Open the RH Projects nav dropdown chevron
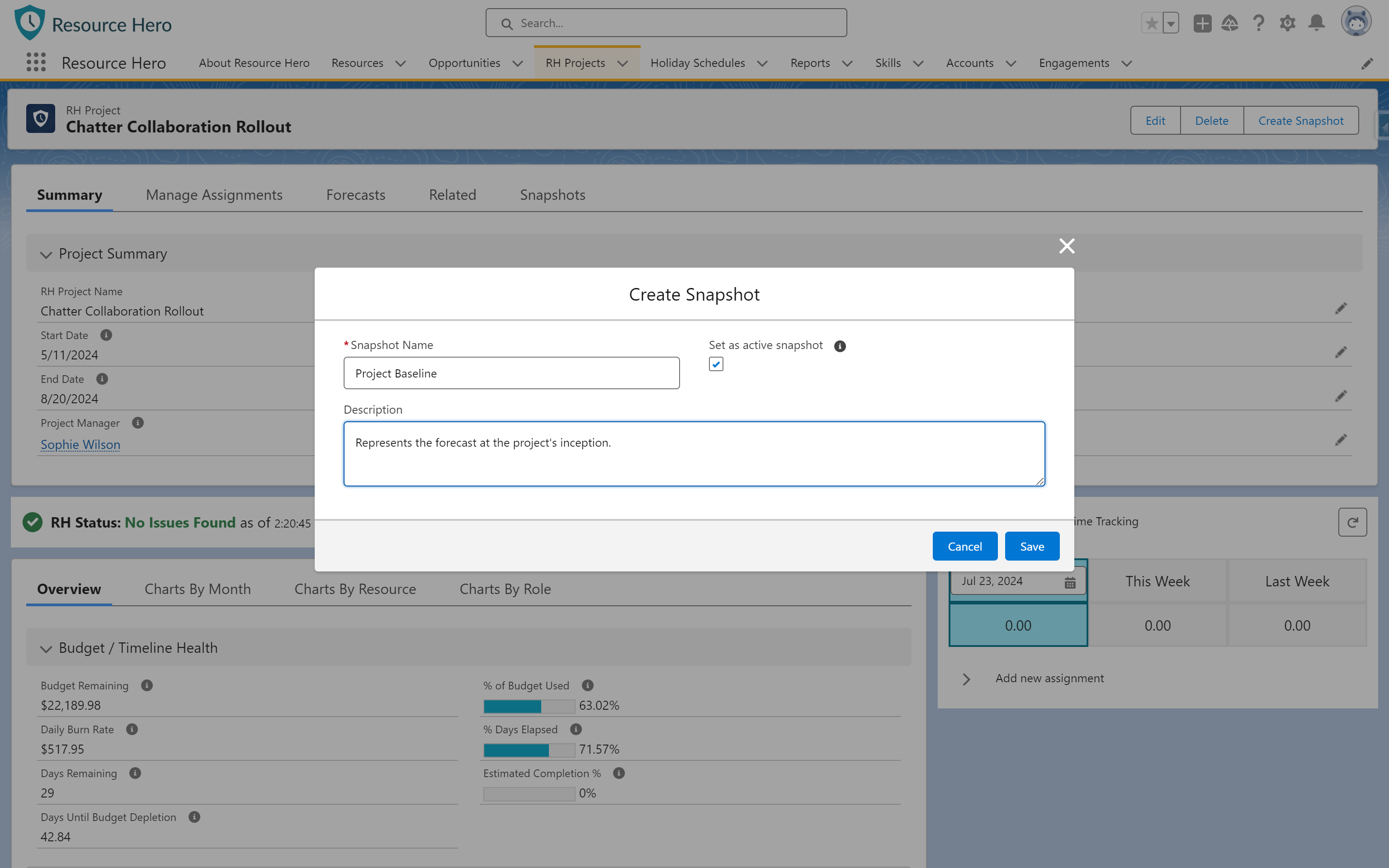This screenshot has width=1389, height=868. (x=622, y=63)
